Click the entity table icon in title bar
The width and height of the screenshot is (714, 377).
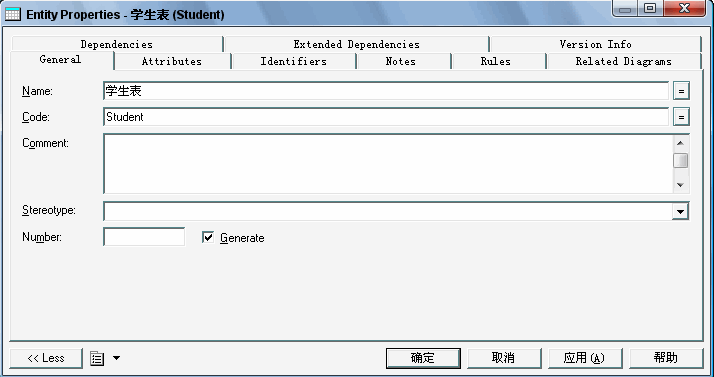13,15
